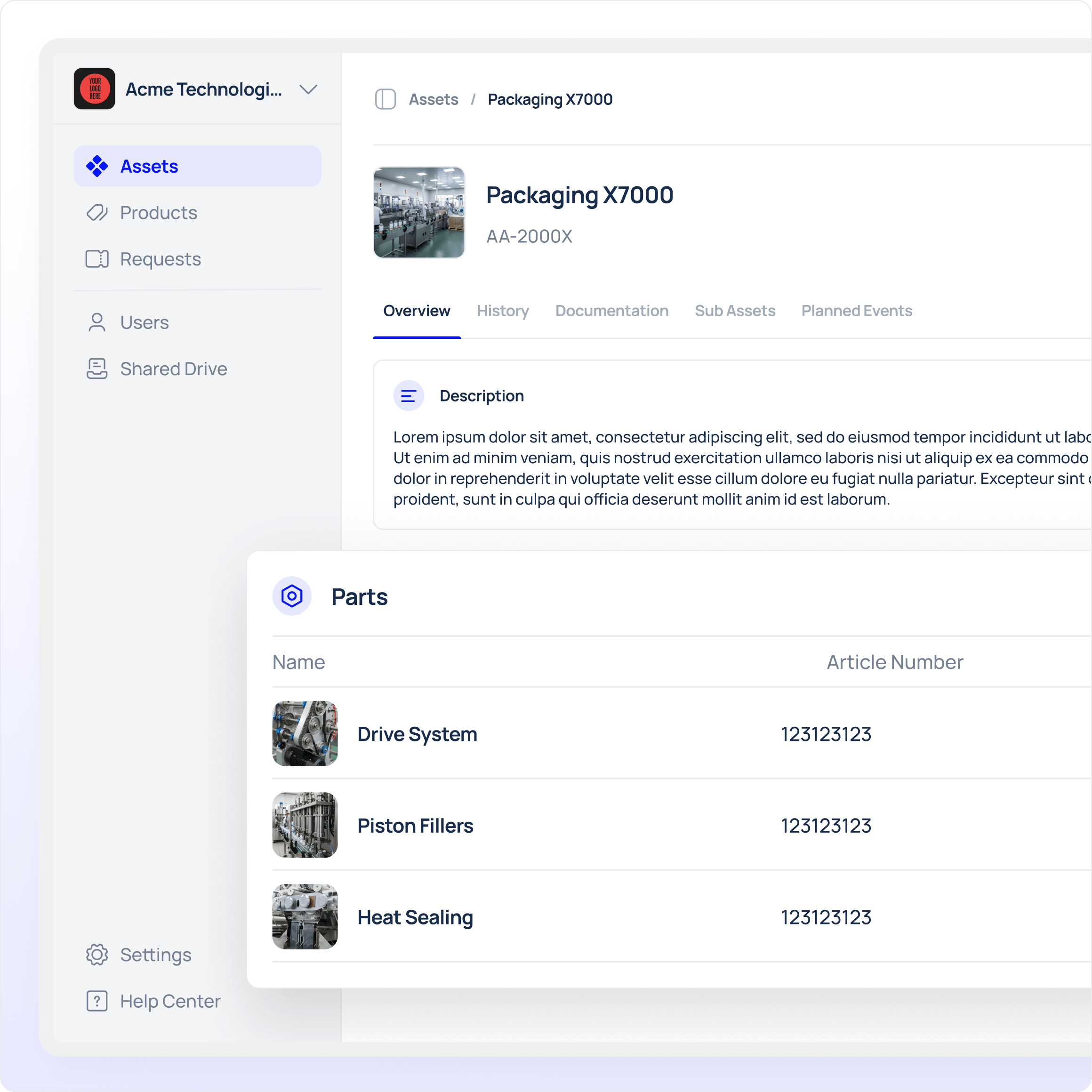Click the Piston Fillers thumbnail image
This screenshot has height=1092, width=1092.
pos(305,825)
